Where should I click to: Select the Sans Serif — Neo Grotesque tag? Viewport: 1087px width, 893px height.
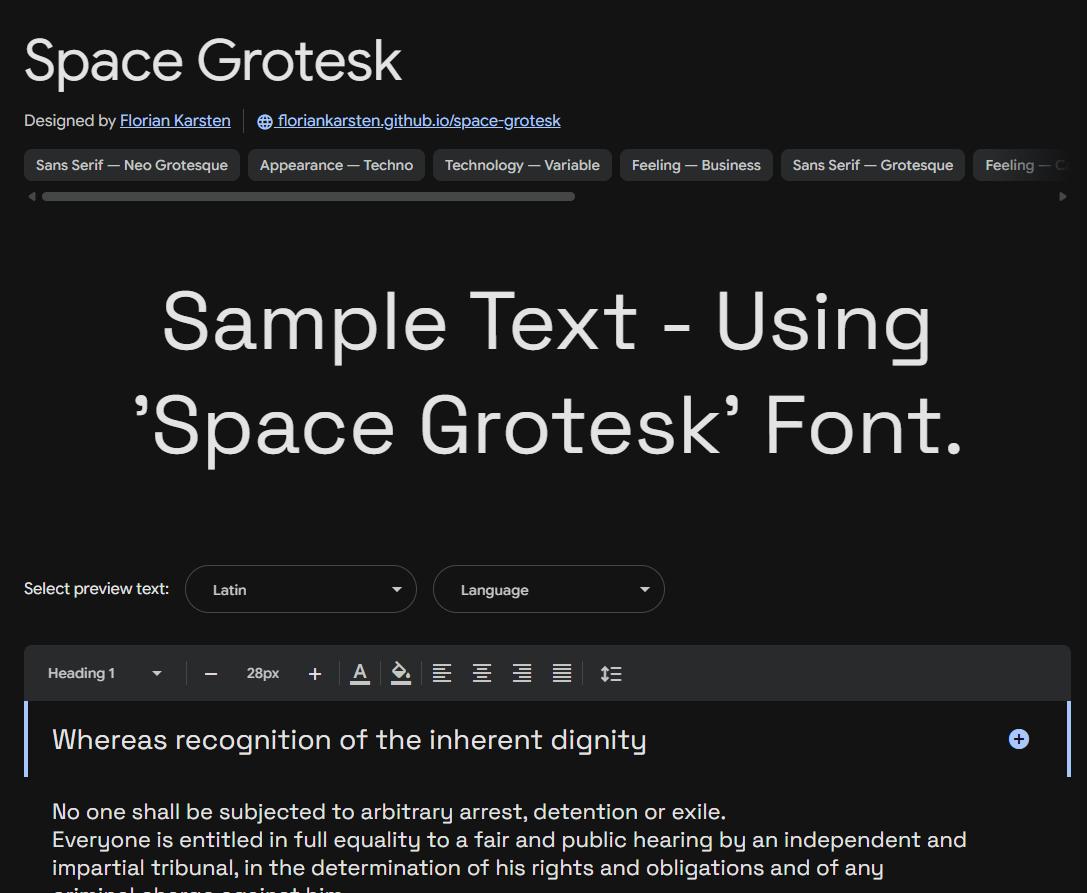click(132, 165)
